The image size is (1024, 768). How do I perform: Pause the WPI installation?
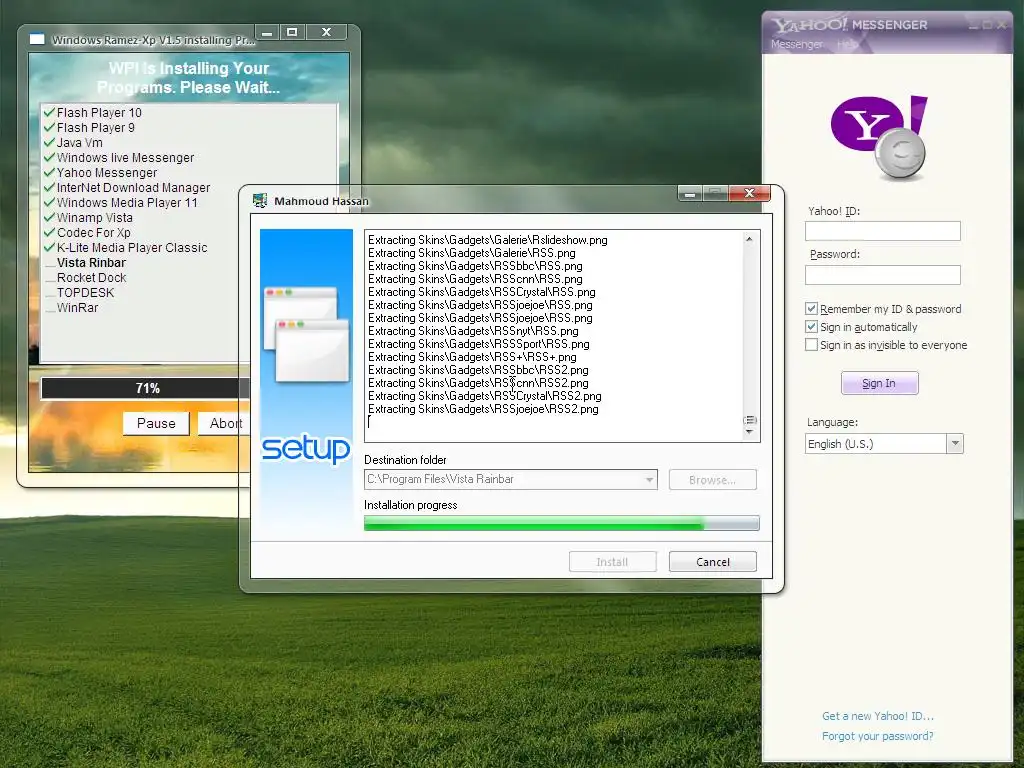(x=156, y=423)
